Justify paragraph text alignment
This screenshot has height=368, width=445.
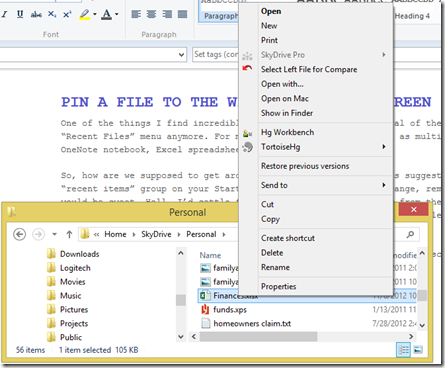coord(183,14)
